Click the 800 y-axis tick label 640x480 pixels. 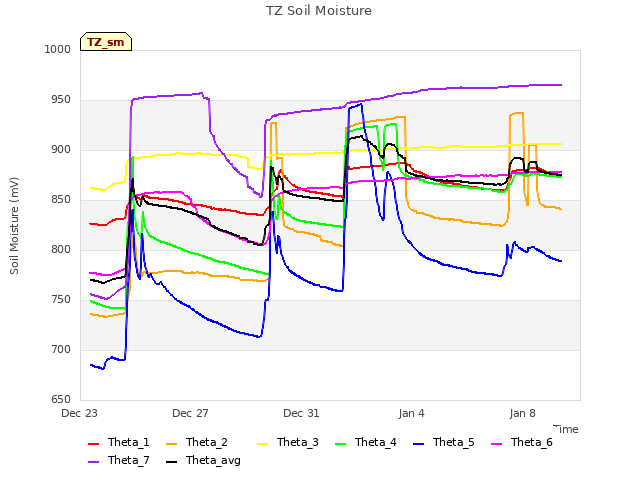(61, 249)
